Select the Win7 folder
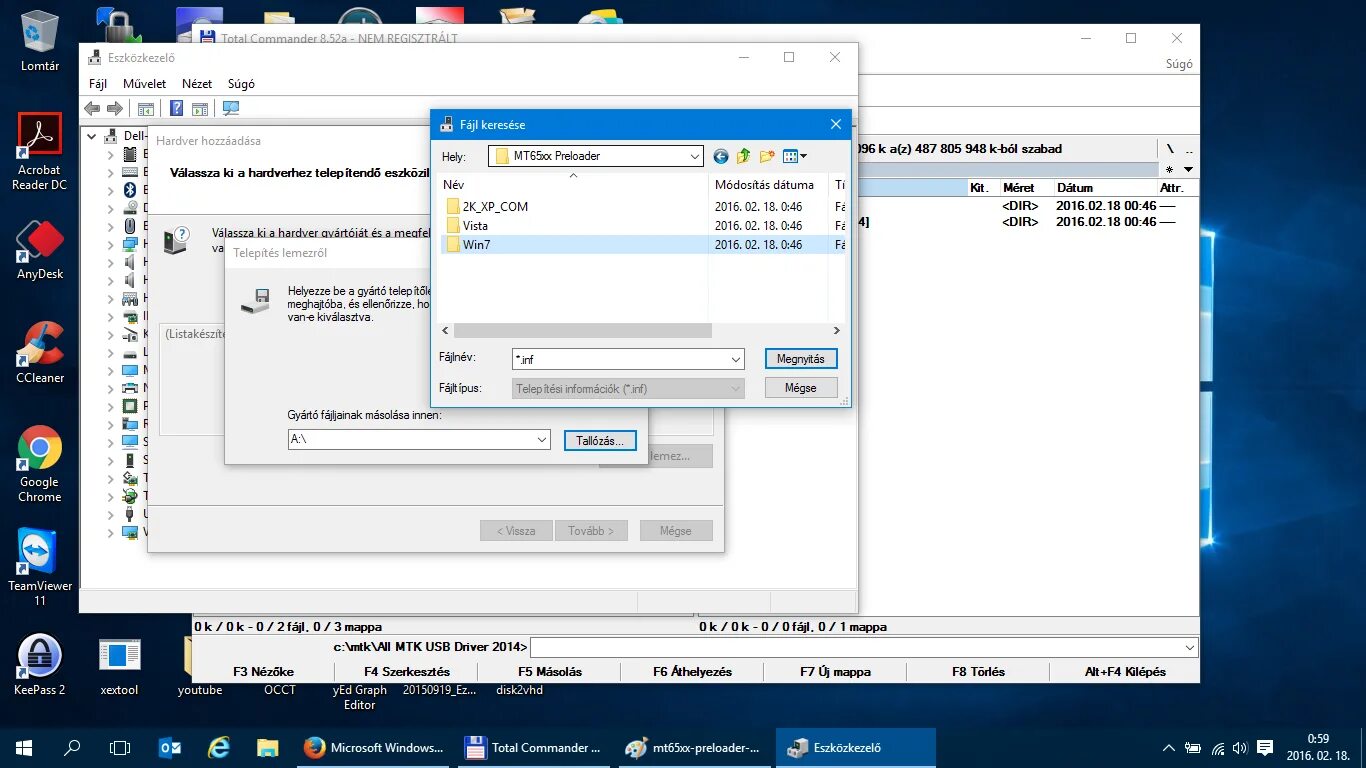 pyautogui.click(x=476, y=244)
